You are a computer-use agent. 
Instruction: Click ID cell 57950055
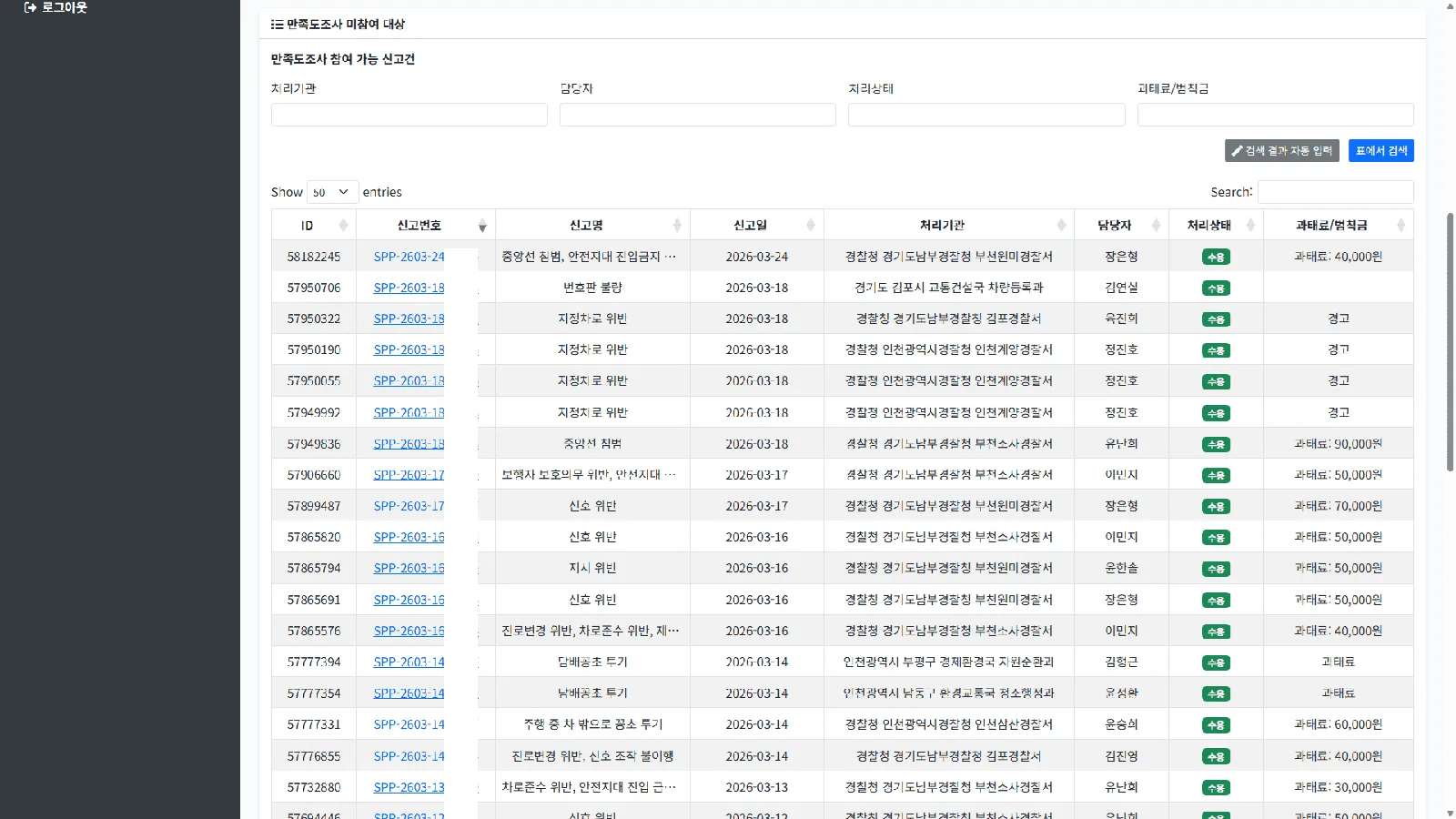pos(314,381)
